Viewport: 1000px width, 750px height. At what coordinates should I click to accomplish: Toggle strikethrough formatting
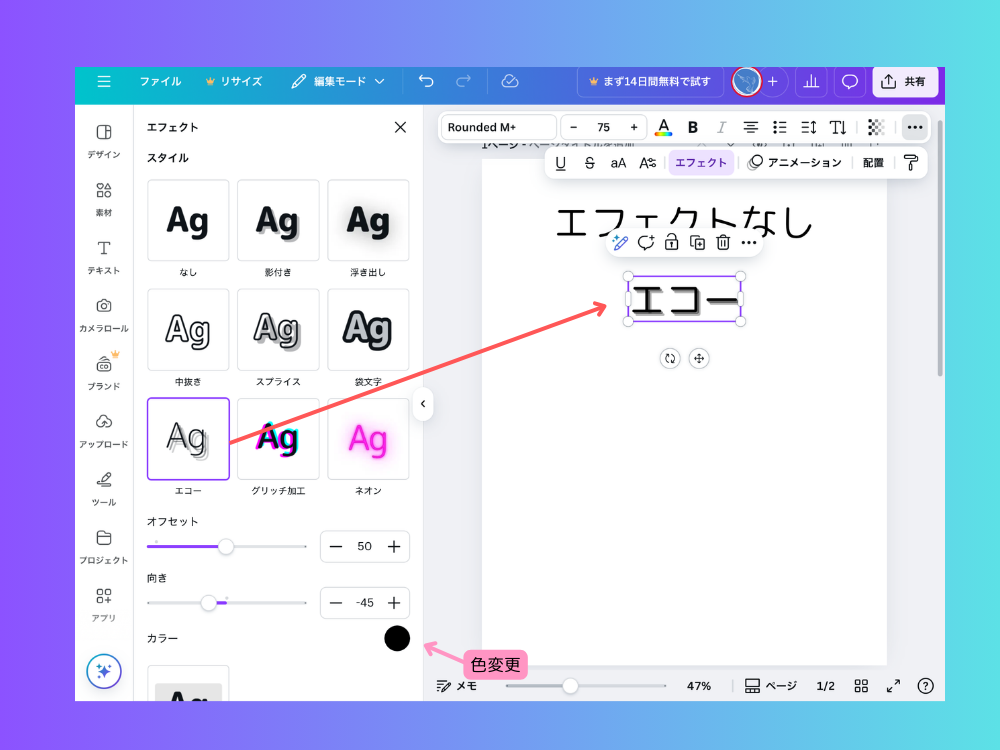591,162
